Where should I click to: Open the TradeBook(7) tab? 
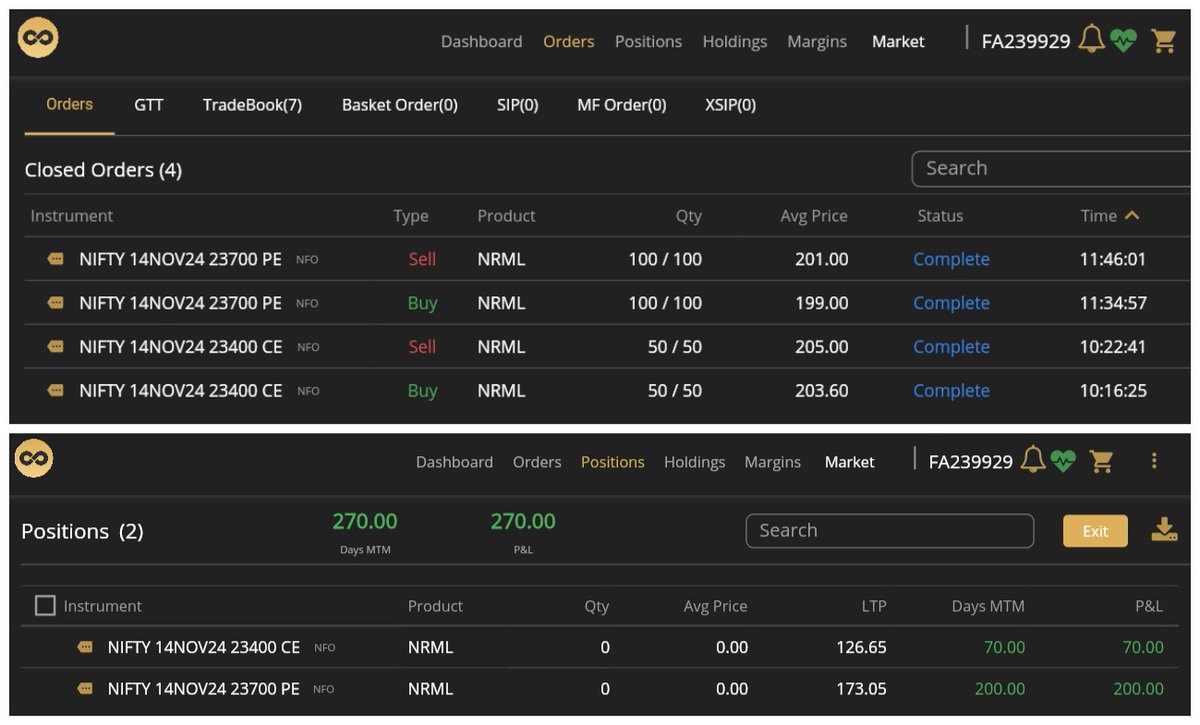pyautogui.click(x=252, y=104)
